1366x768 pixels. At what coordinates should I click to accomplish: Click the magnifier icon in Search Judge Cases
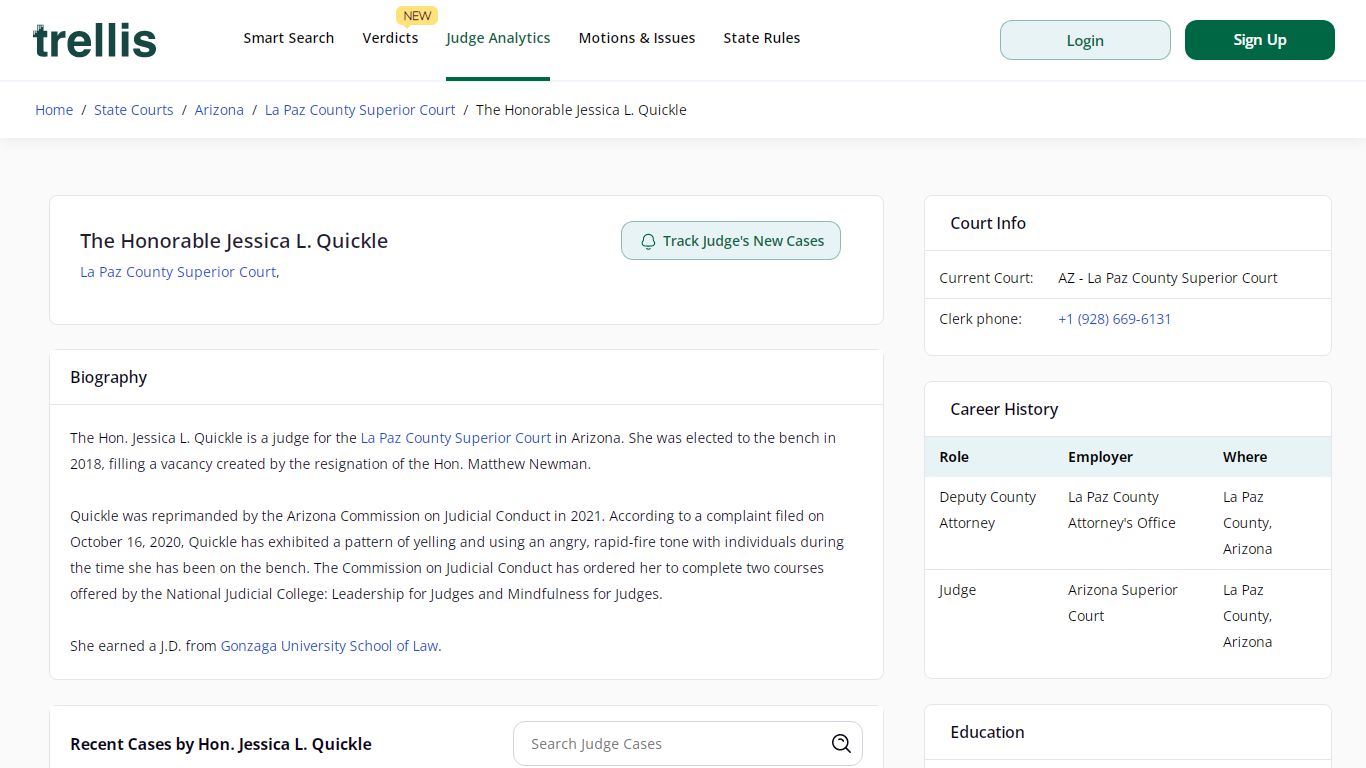point(841,744)
